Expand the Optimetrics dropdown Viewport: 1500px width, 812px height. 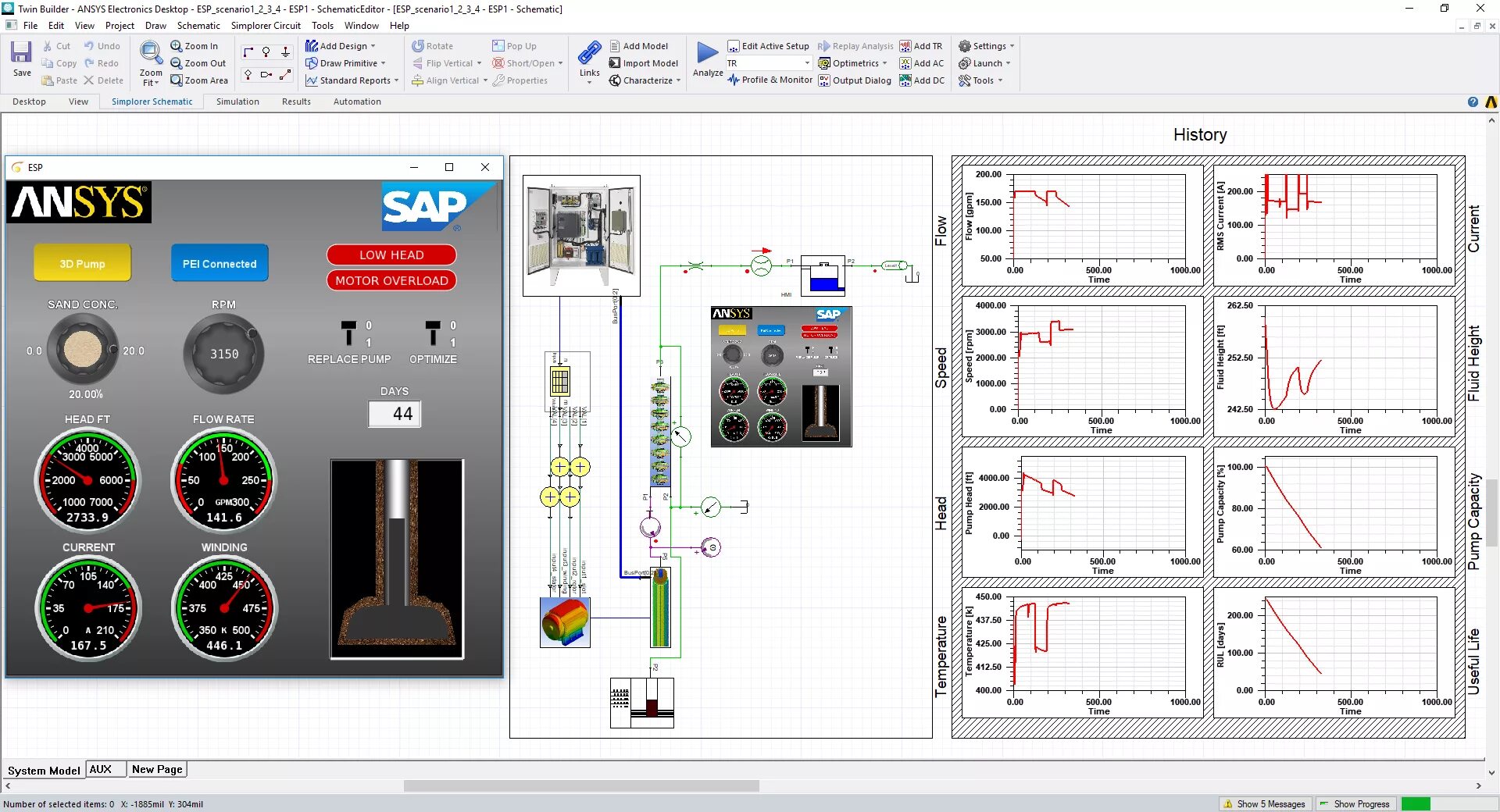click(884, 63)
